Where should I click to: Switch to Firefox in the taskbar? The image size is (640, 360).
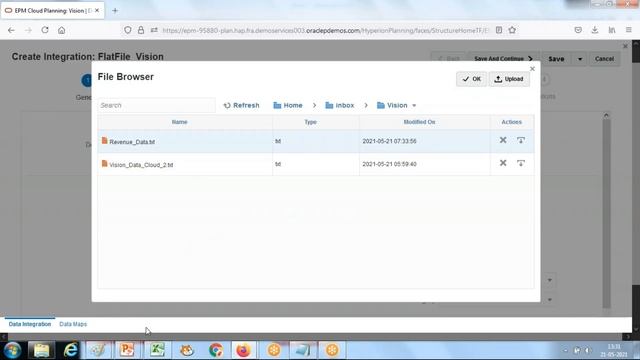pyautogui.click(x=244, y=350)
